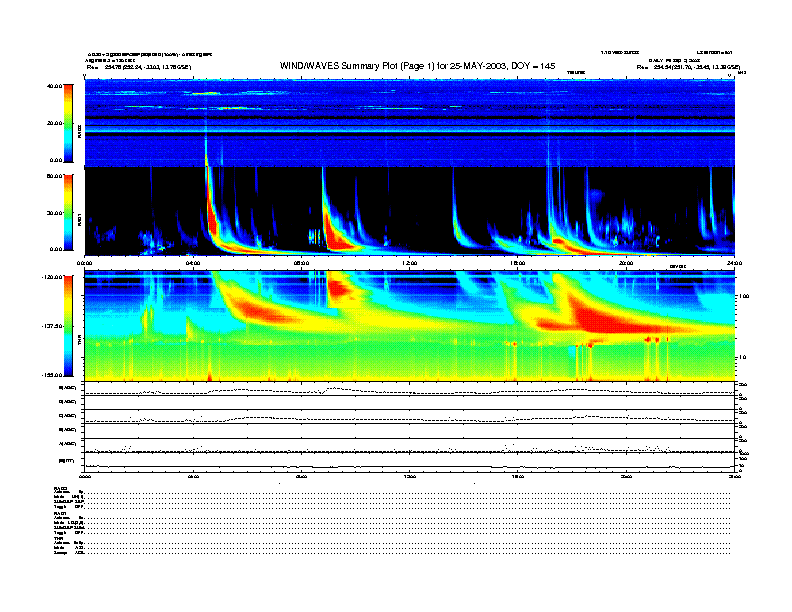Click the RAD1 intensity color bar
792x612 pixels.
(x=68, y=213)
